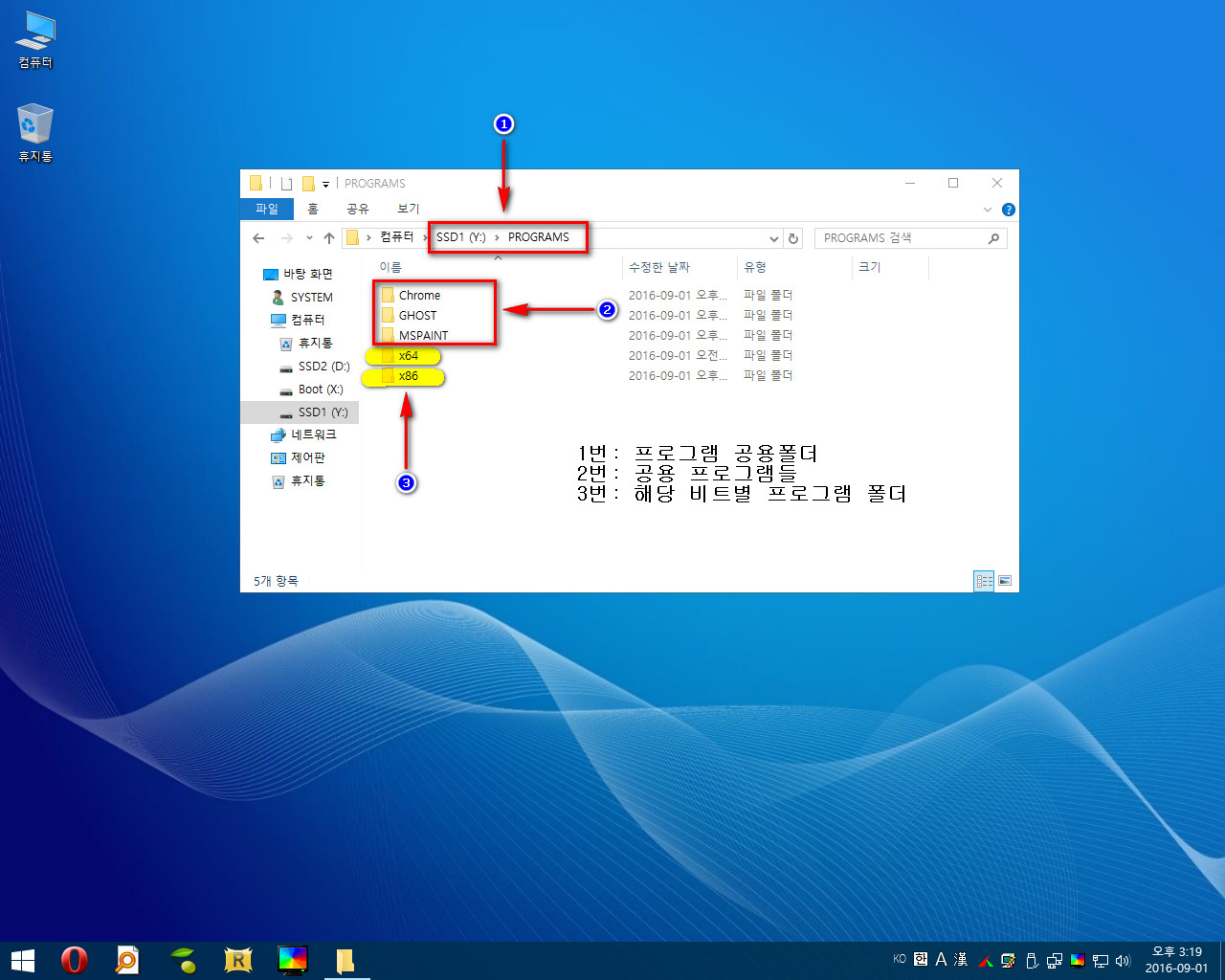Screen dimensions: 1225x980
Task: Open the 공유 ribbon tab
Action: tap(358, 209)
